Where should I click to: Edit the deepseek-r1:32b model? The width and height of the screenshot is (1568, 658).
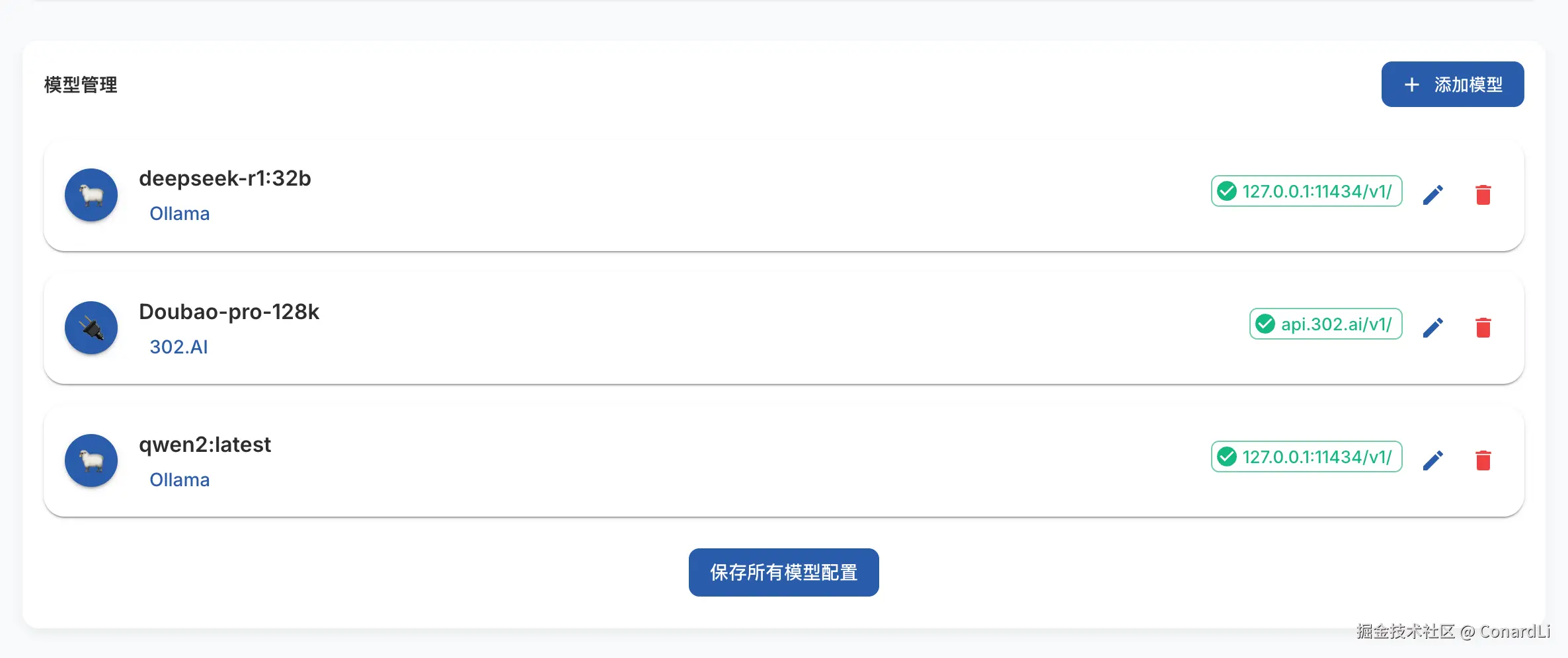(x=1432, y=195)
